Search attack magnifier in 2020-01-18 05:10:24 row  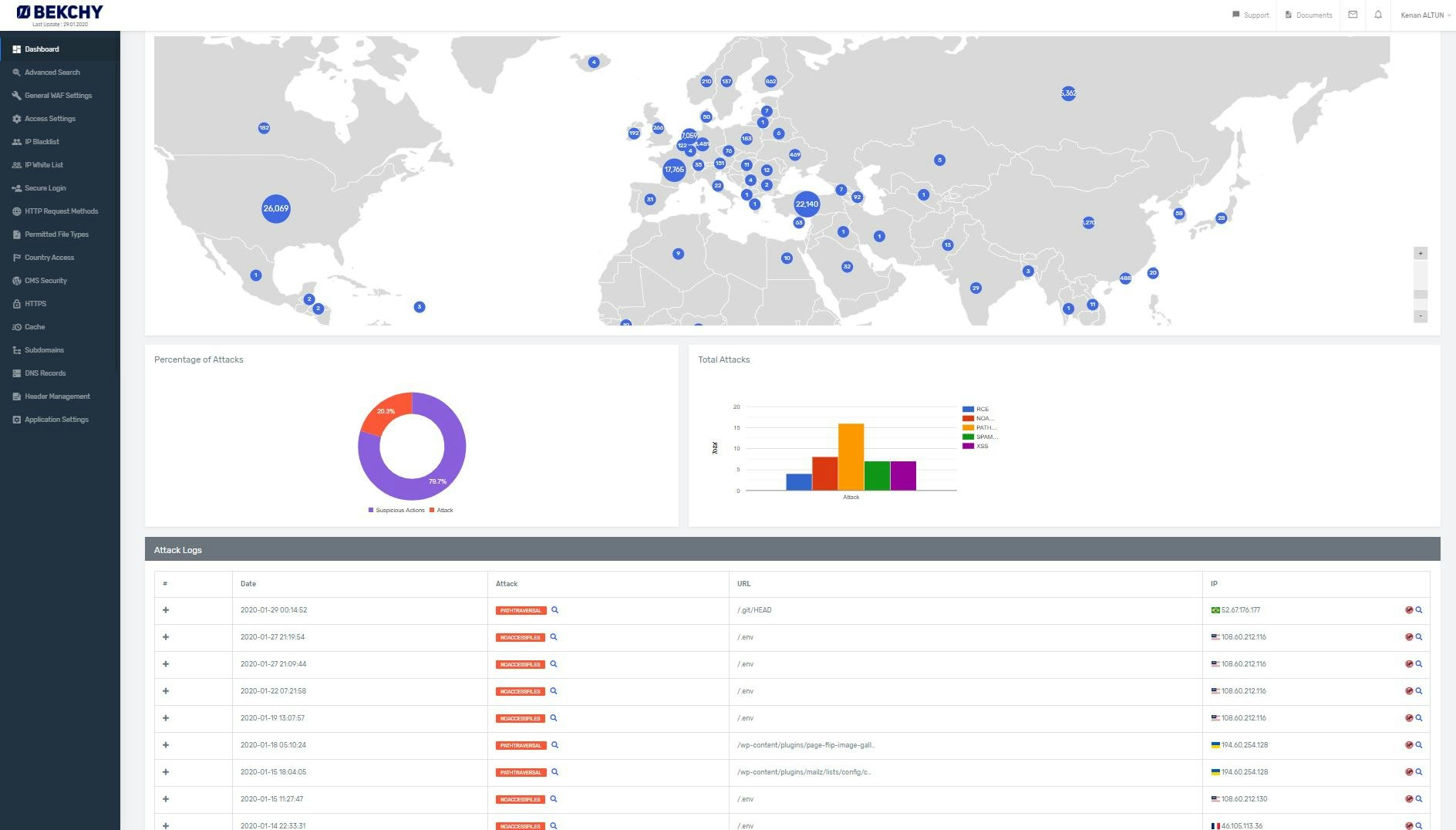click(x=554, y=745)
